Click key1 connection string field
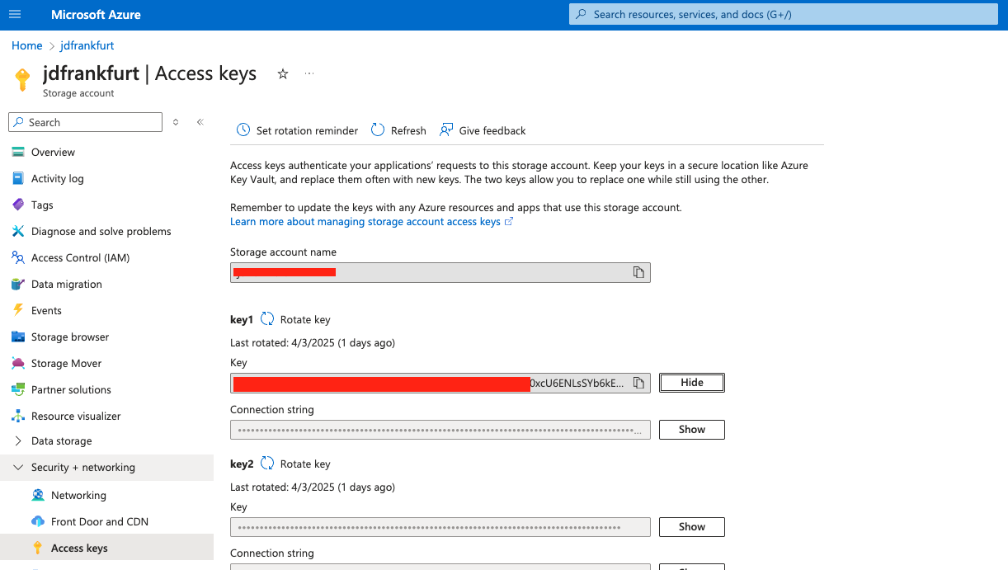The height and width of the screenshot is (570, 1008). [440, 430]
